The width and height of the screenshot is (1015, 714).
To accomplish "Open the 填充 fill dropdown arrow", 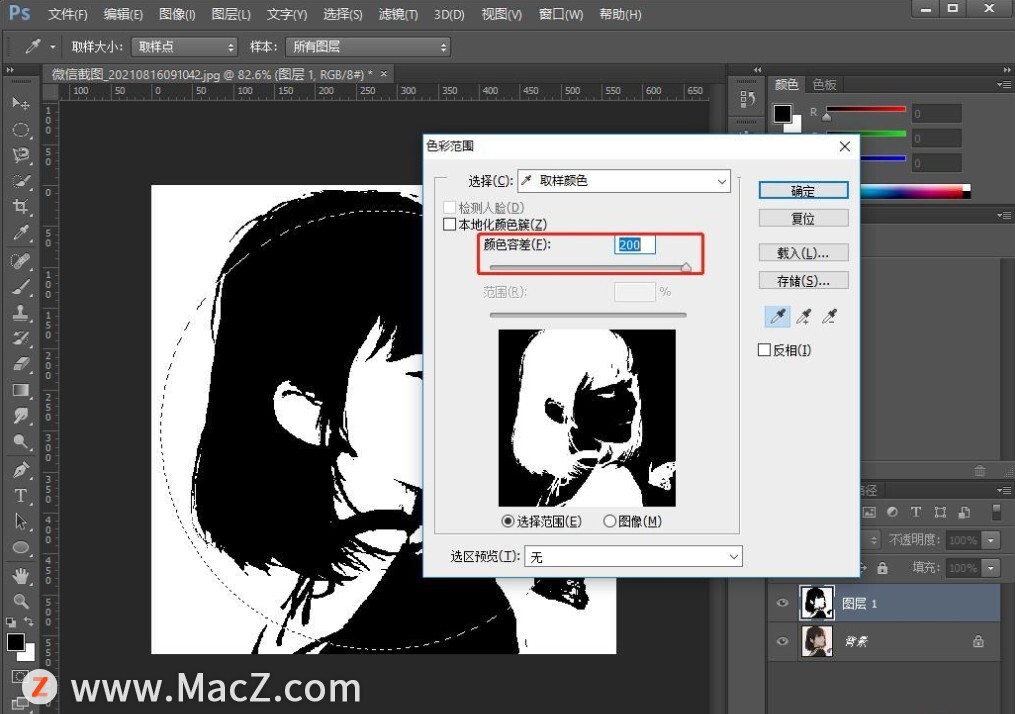I will (x=990, y=568).
